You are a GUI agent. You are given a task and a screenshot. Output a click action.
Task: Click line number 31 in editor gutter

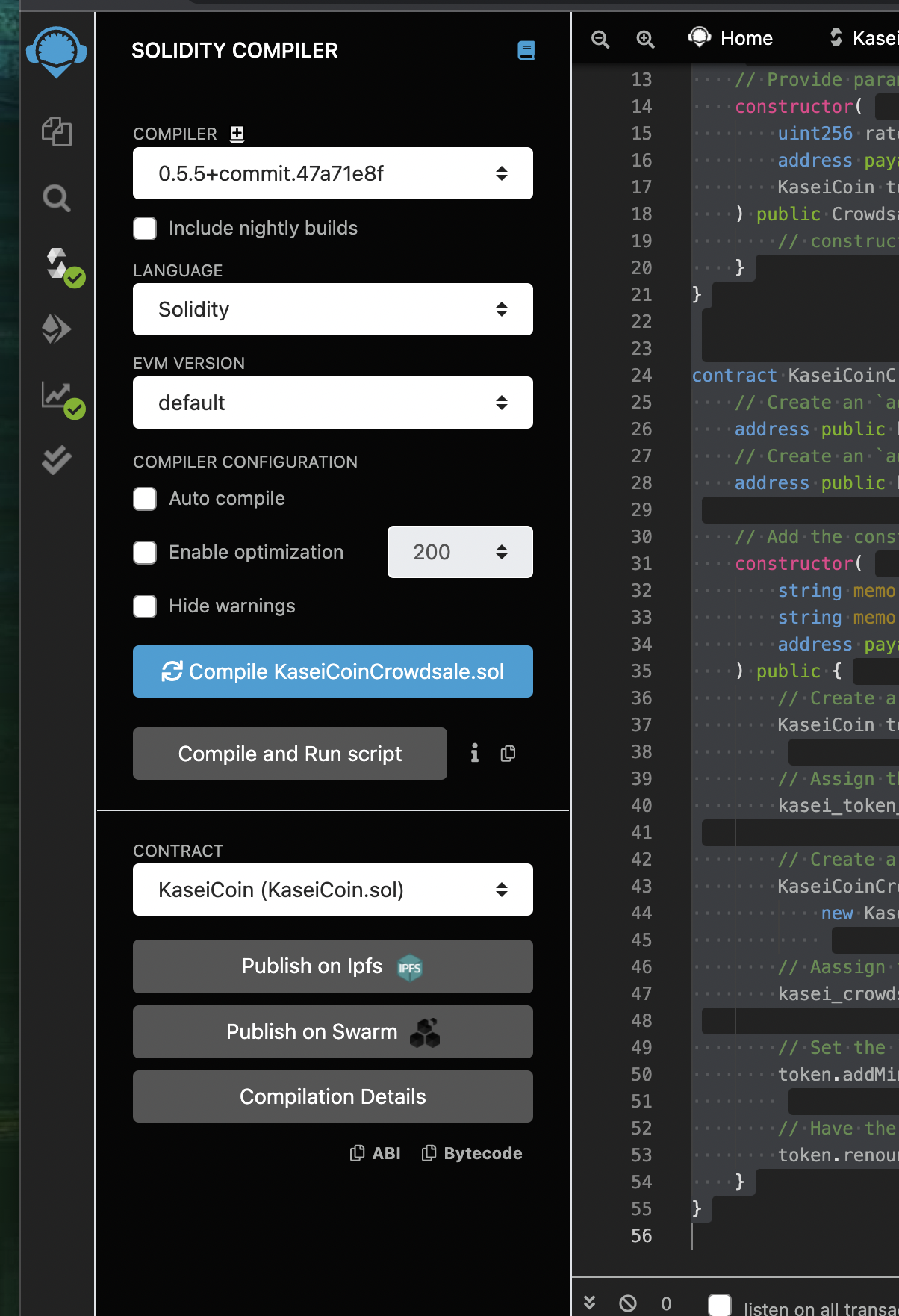[x=641, y=563]
